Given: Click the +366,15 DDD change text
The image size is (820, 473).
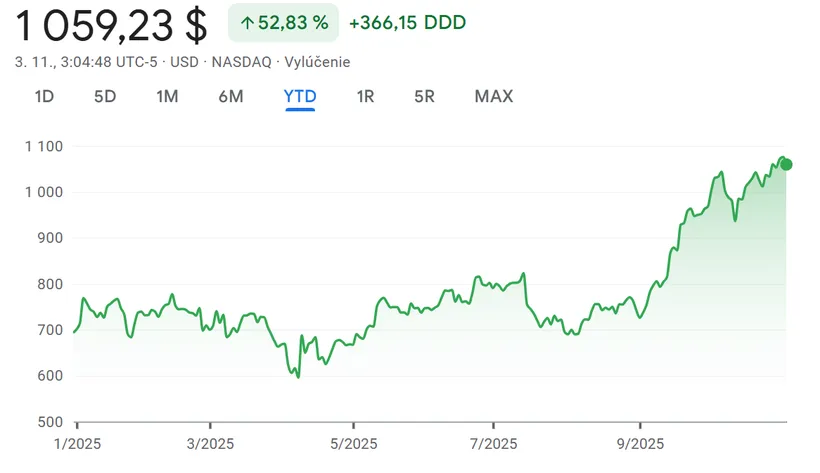Looking at the screenshot, I should (x=407, y=23).
